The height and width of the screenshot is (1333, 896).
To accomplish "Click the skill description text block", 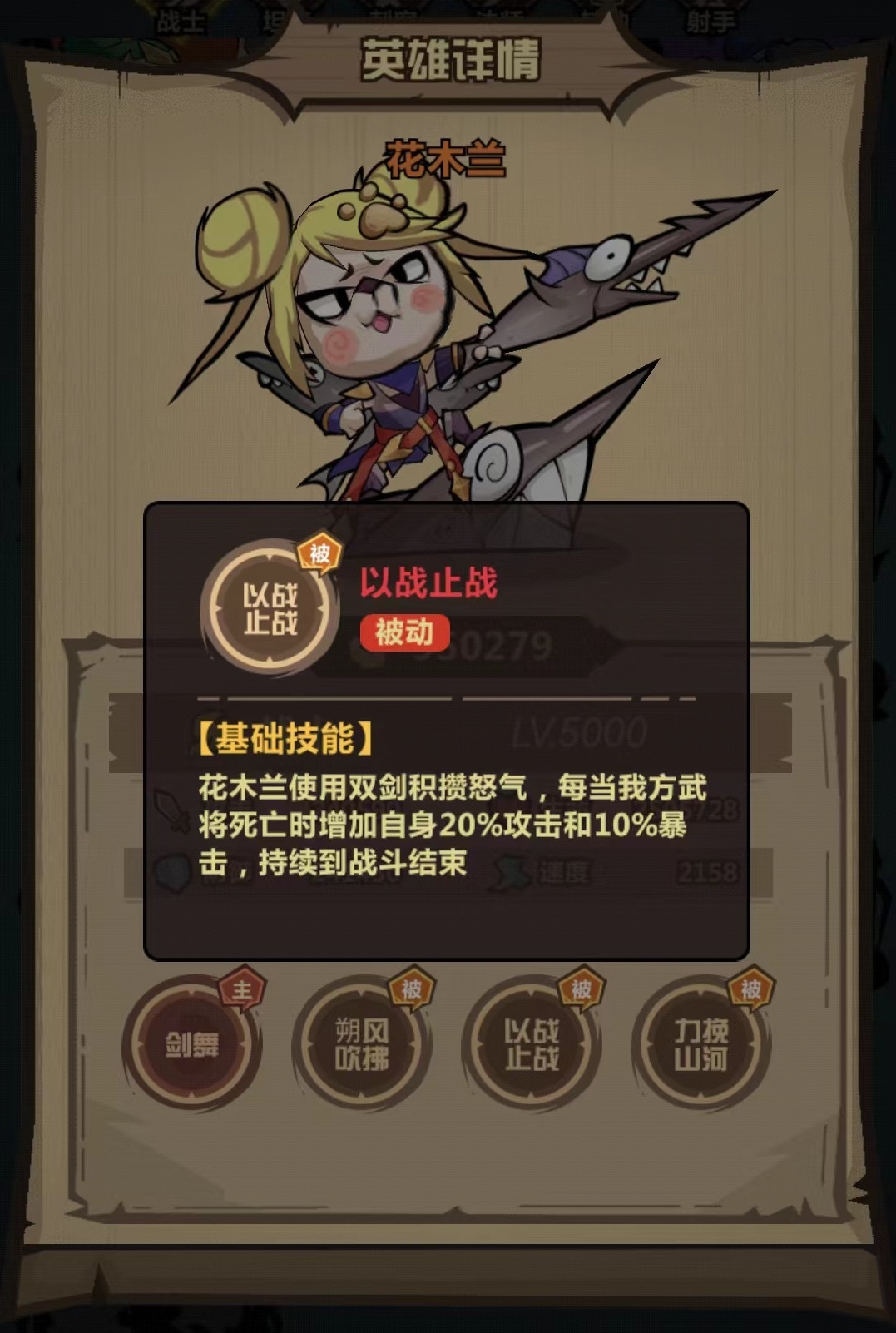I will 452,825.
